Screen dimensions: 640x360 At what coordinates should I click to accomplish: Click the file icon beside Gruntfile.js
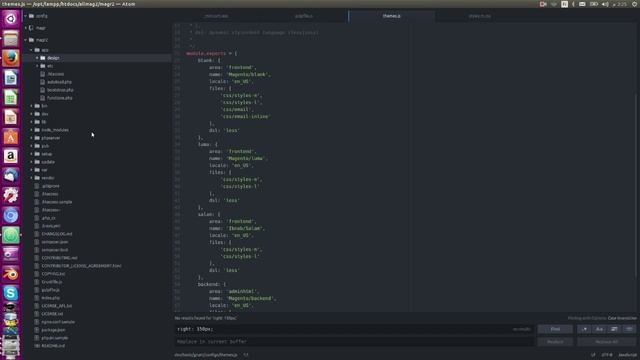pyautogui.click(x=37, y=282)
